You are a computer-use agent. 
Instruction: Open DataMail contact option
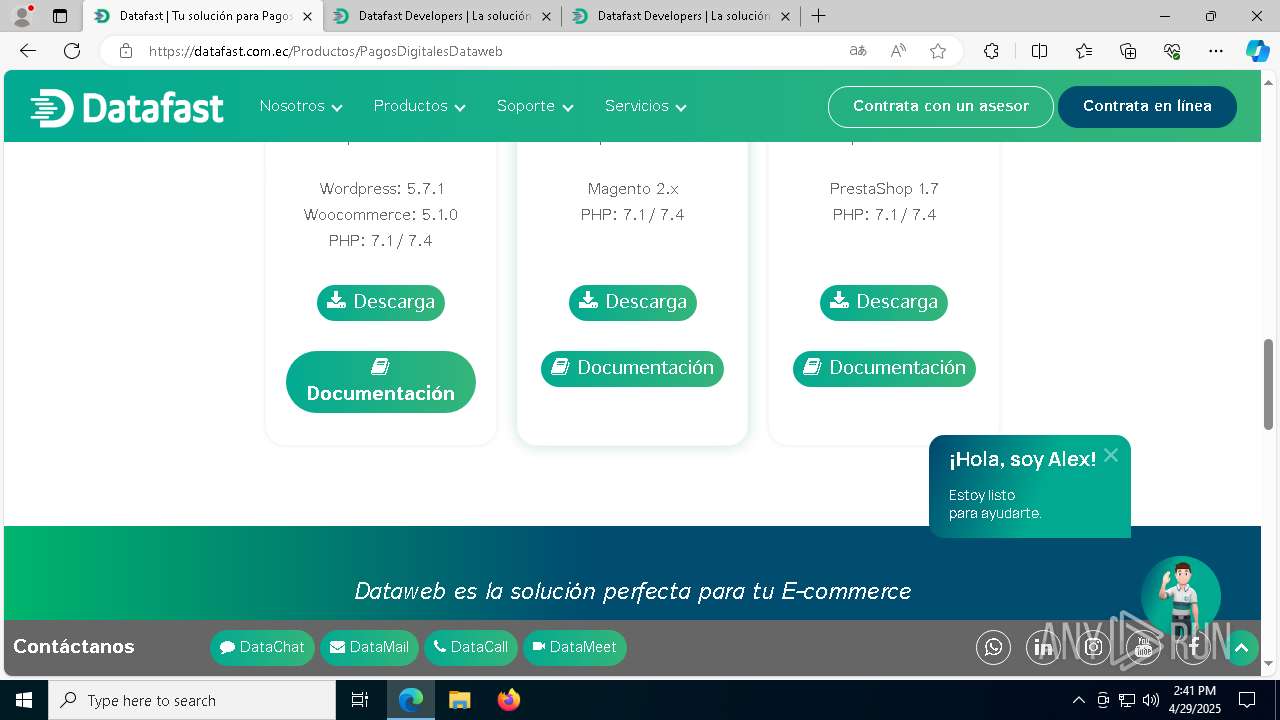point(369,647)
